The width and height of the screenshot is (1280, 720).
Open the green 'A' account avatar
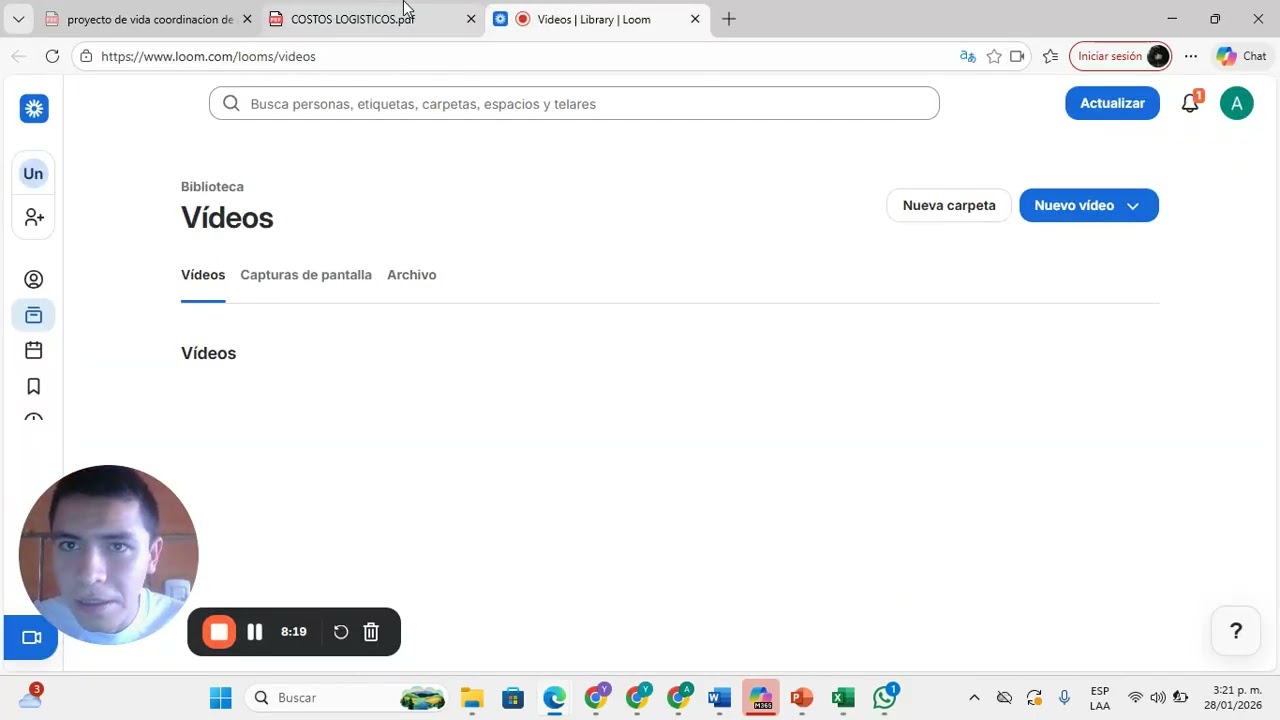click(1237, 103)
